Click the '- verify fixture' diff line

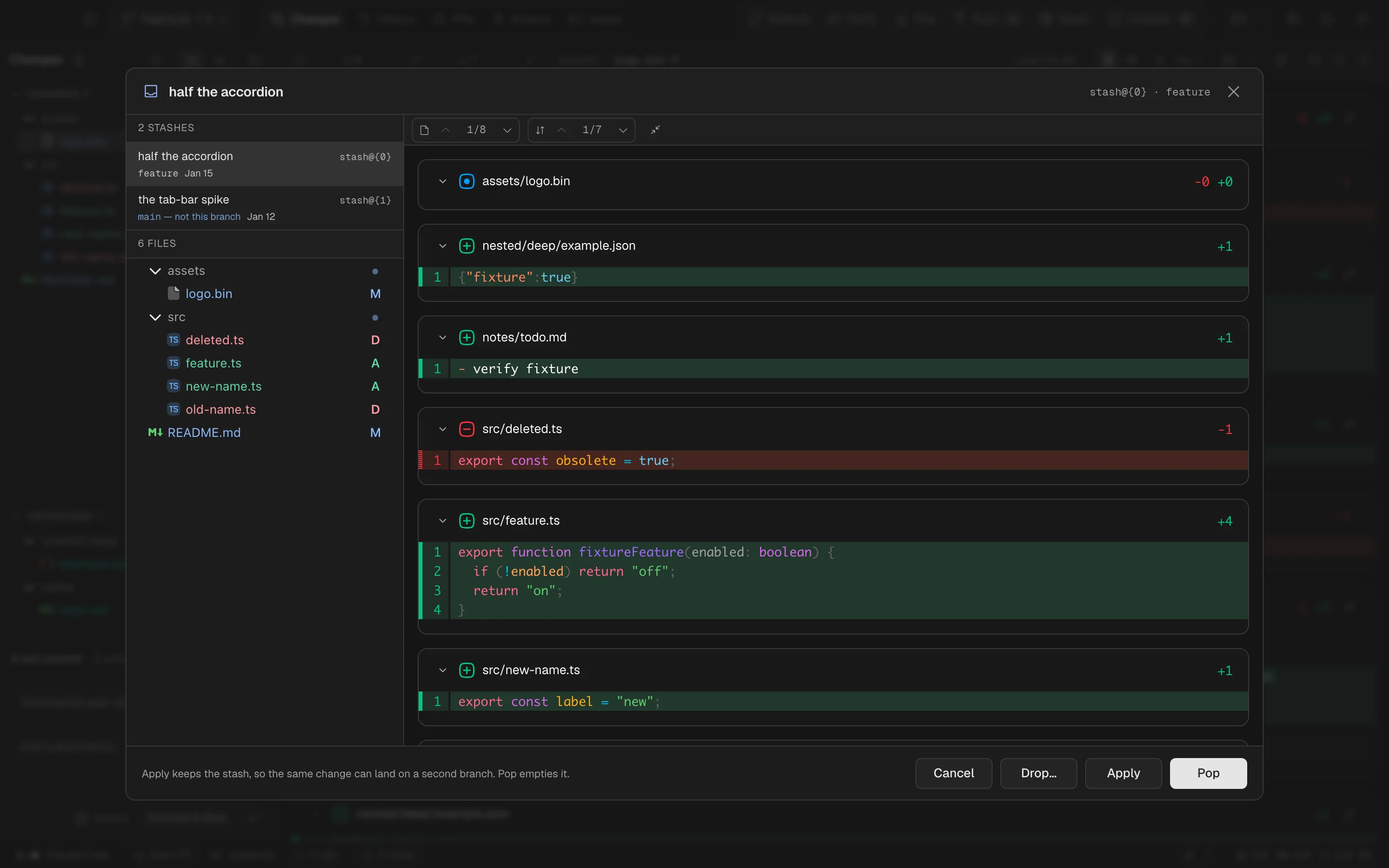[x=833, y=368]
